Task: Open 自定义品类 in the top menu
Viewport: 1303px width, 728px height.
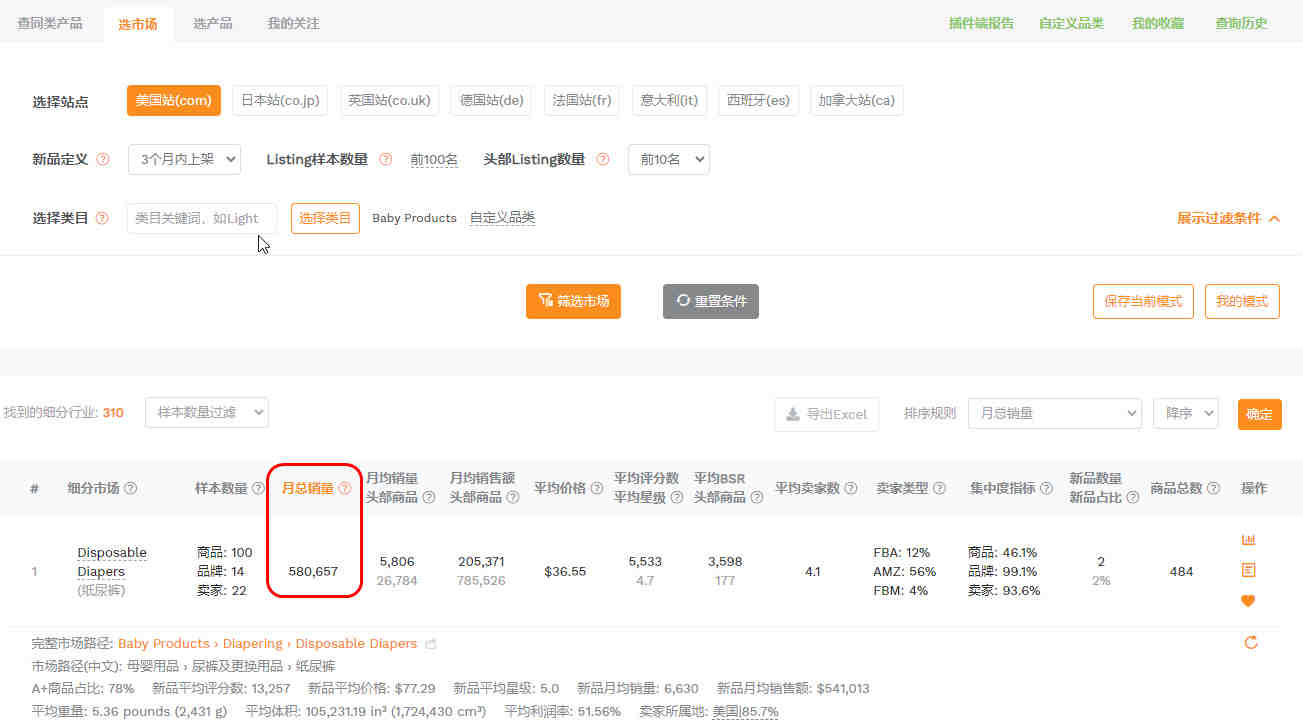Action: 1071,23
